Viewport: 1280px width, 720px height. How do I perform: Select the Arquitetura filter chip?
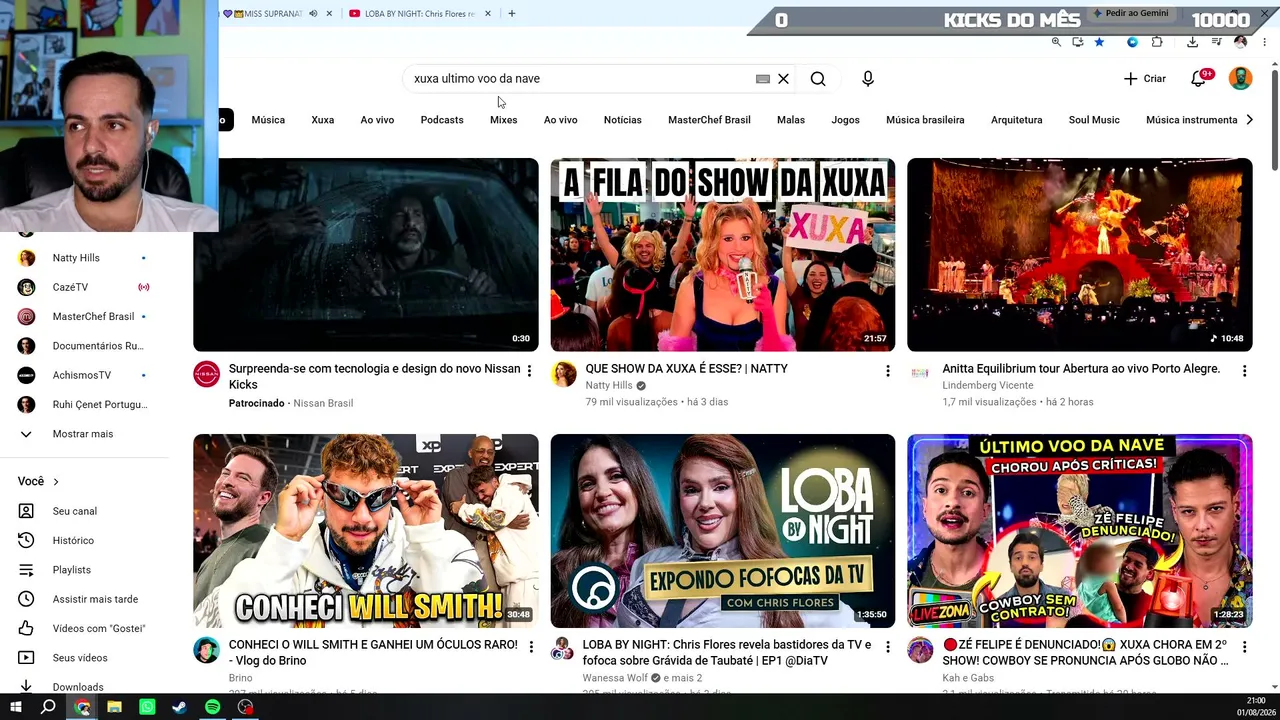pos(1017,120)
